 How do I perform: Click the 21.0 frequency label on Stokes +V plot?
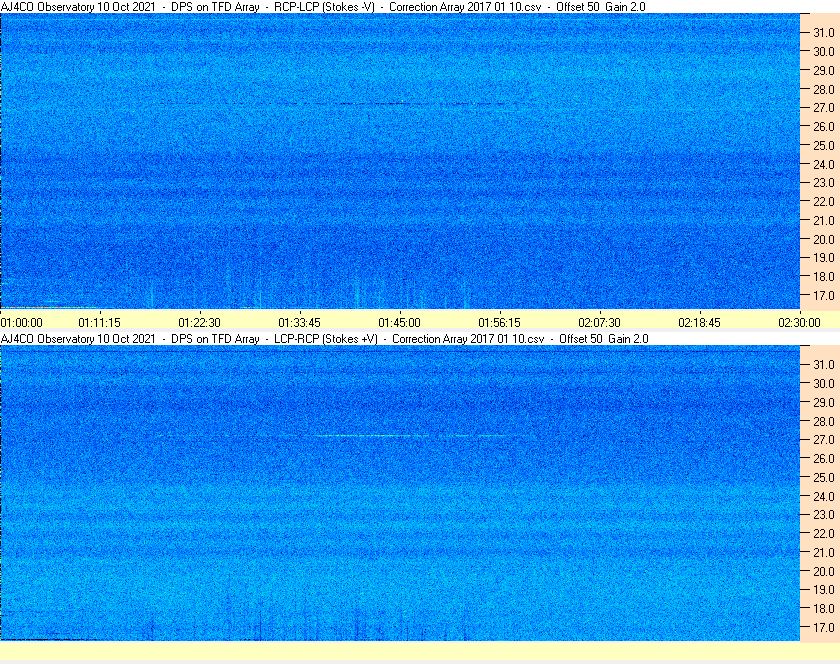(824, 553)
